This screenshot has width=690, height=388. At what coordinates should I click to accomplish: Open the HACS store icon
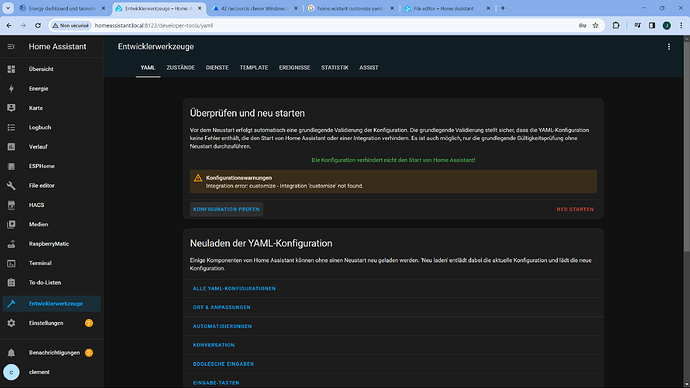pyautogui.click(x=11, y=205)
